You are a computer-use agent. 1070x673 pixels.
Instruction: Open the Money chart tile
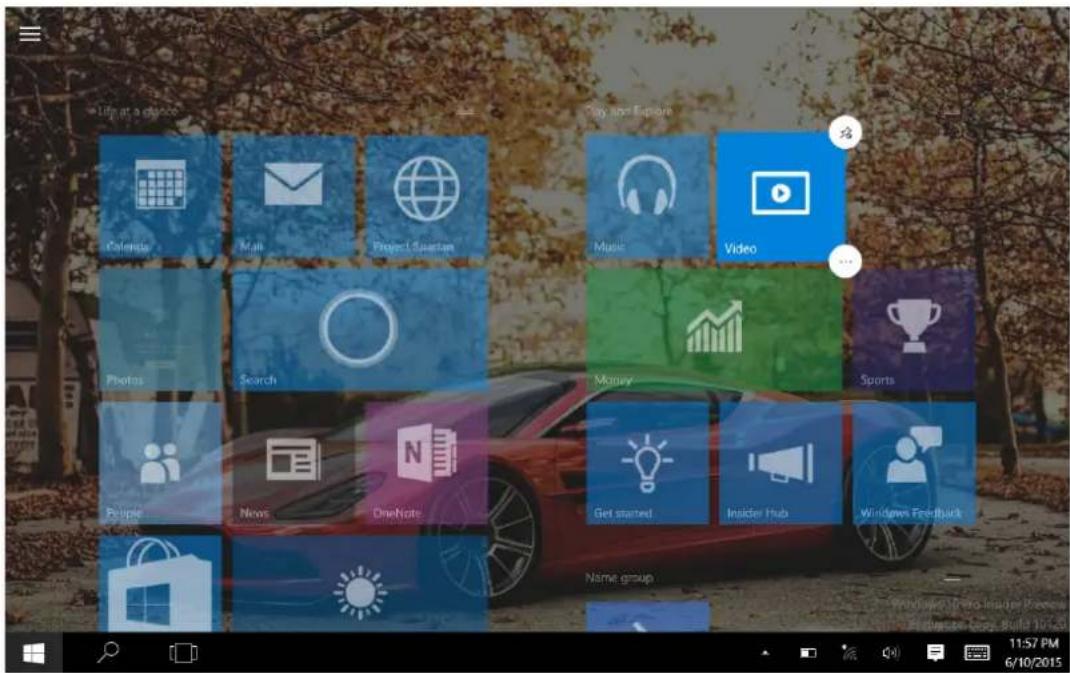(714, 329)
